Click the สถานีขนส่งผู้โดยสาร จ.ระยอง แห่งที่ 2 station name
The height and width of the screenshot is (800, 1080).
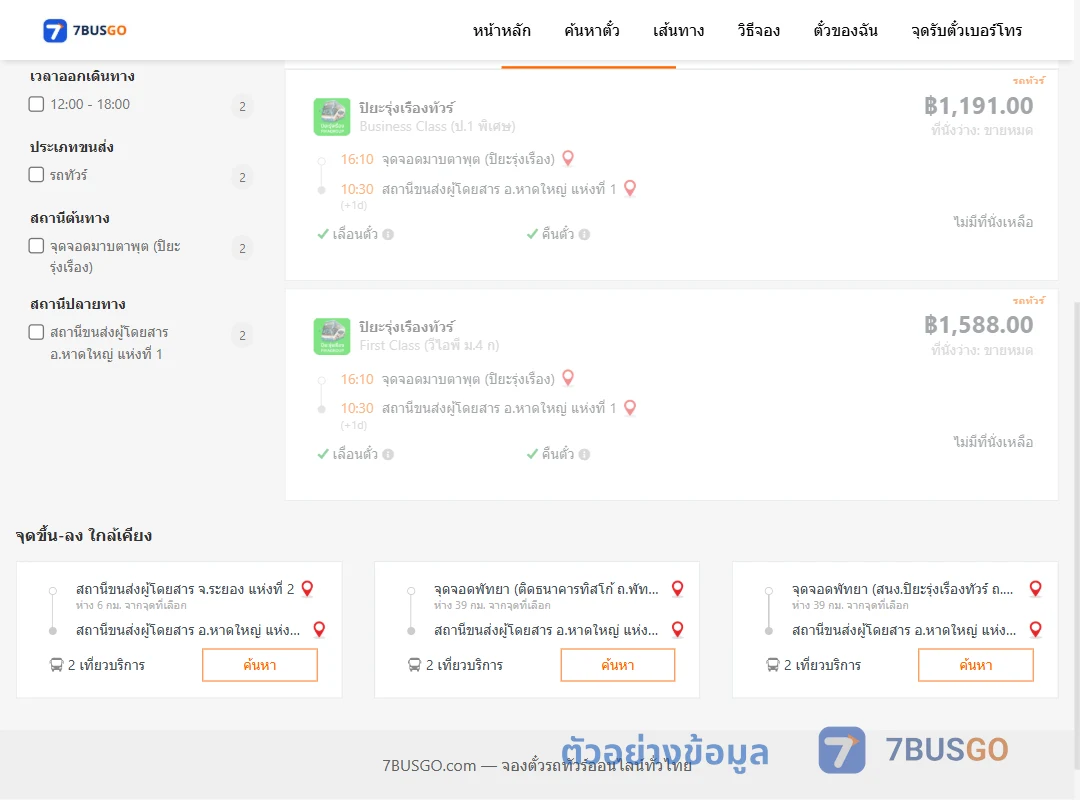click(185, 589)
